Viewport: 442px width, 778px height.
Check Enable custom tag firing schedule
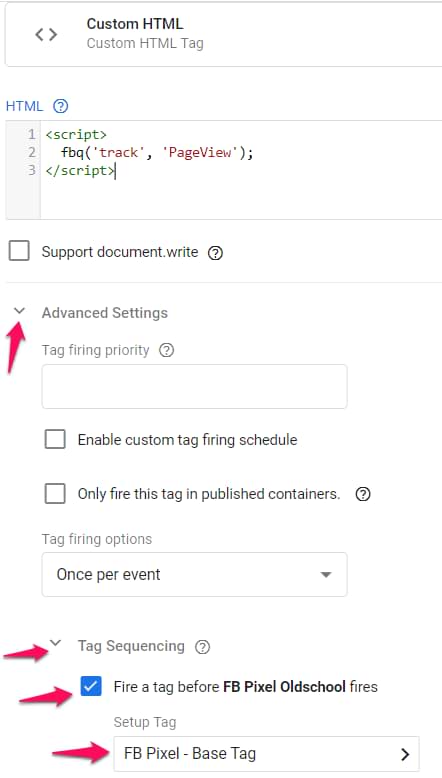[x=55, y=440]
